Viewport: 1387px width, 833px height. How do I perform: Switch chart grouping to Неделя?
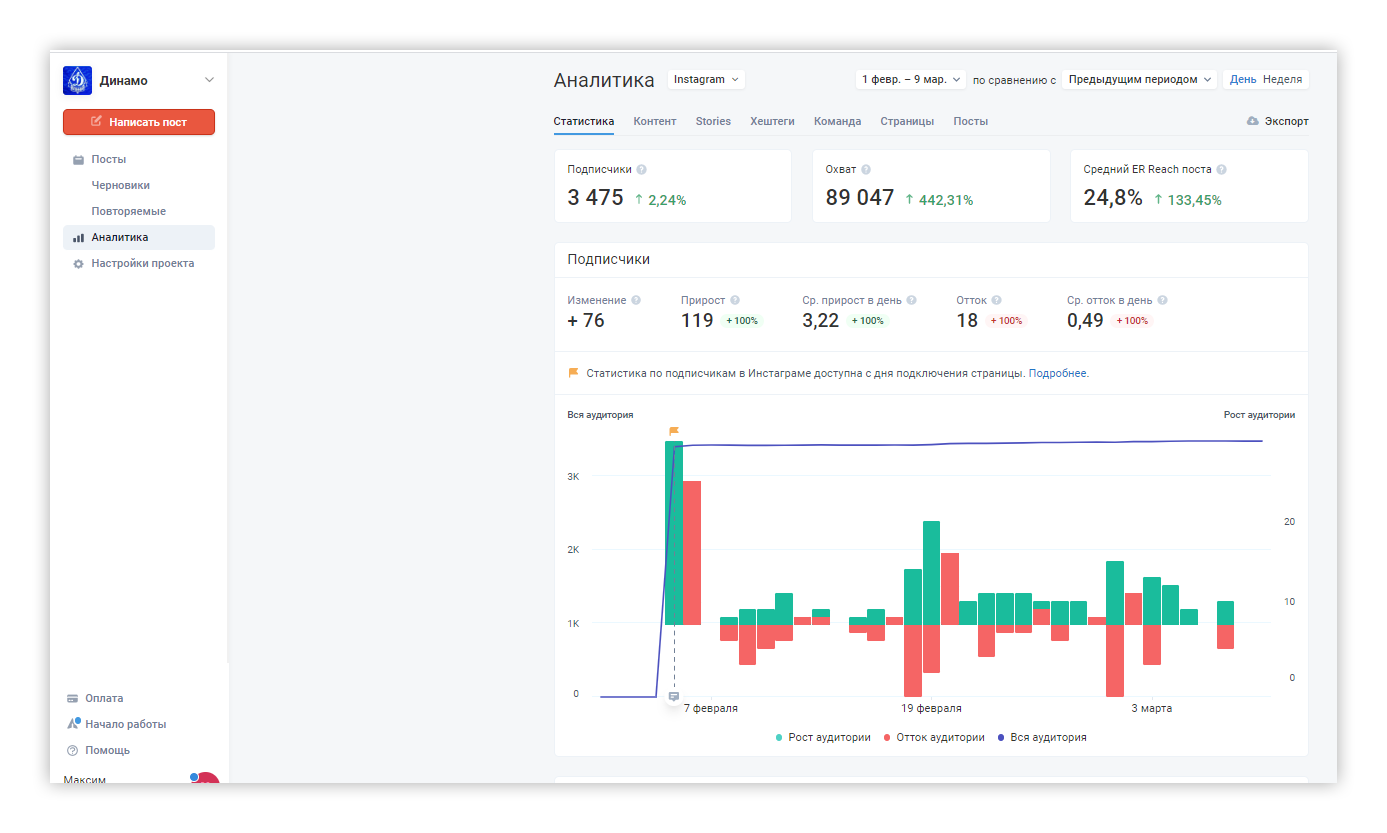pyautogui.click(x=1282, y=79)
